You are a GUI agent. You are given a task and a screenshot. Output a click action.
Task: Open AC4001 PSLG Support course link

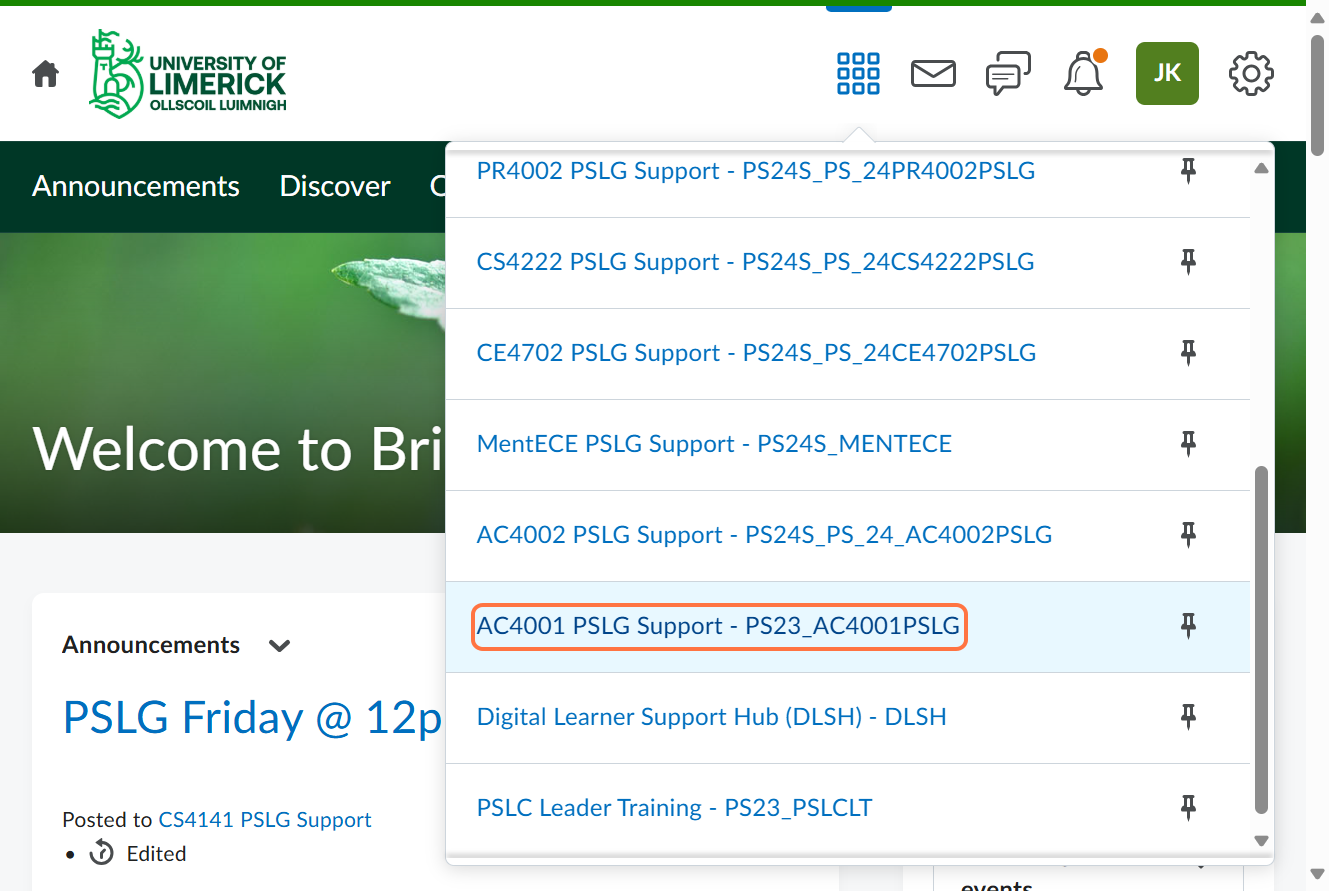pos(718,627)
